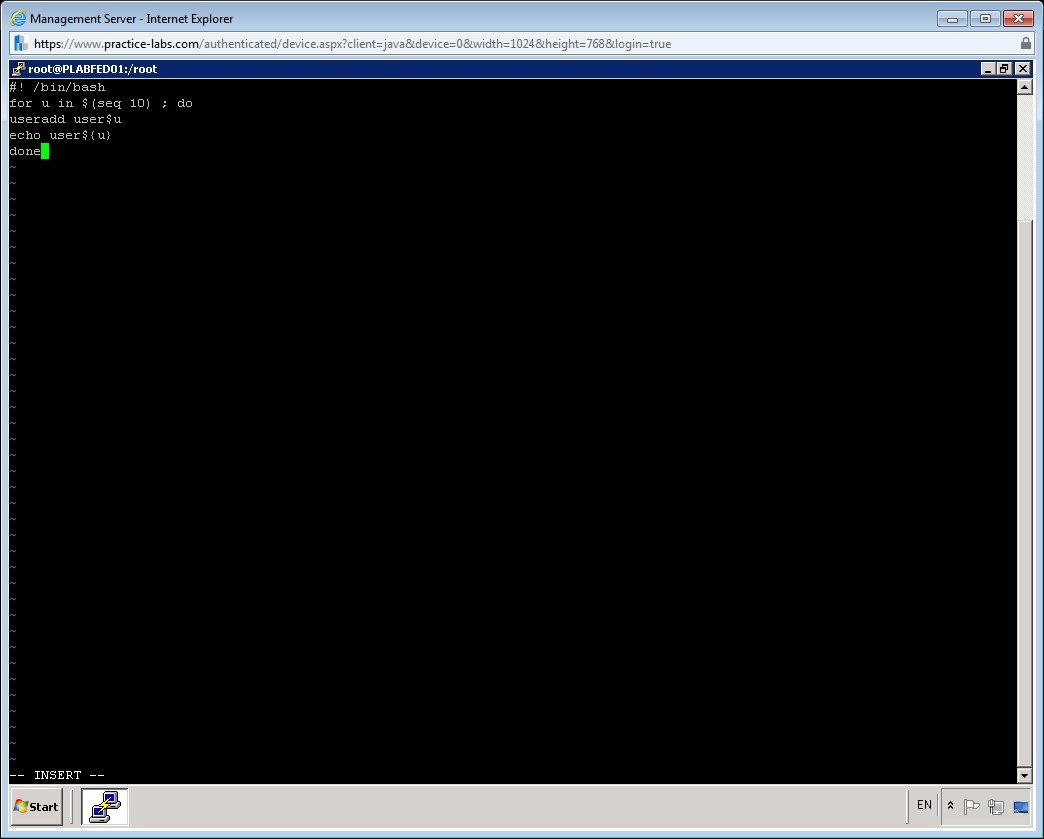Viewport: 1044px width, 839px height.
Task: Open the security padlock in the address bar
Action: click(x=1025, y=43)
